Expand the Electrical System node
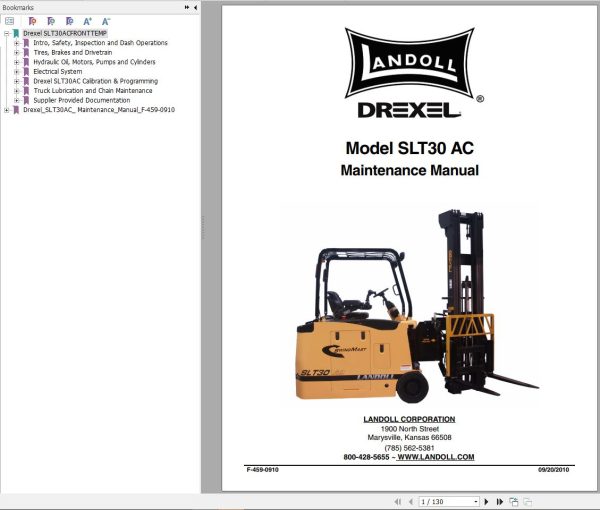Image resolution: width=600 pixels, height=510 pixels. (16, 72)
